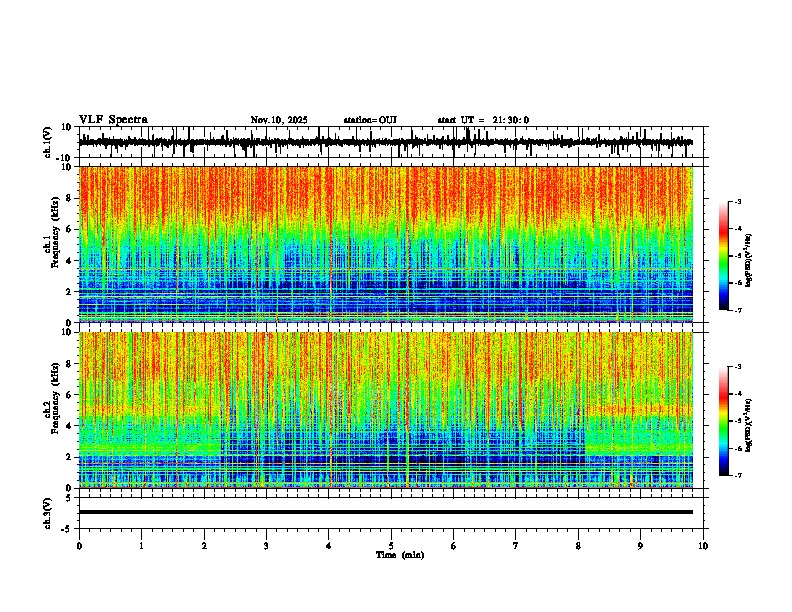Click the ch.2 spectrogram color scale bar

pyautogui.click(x=723, y=421)
